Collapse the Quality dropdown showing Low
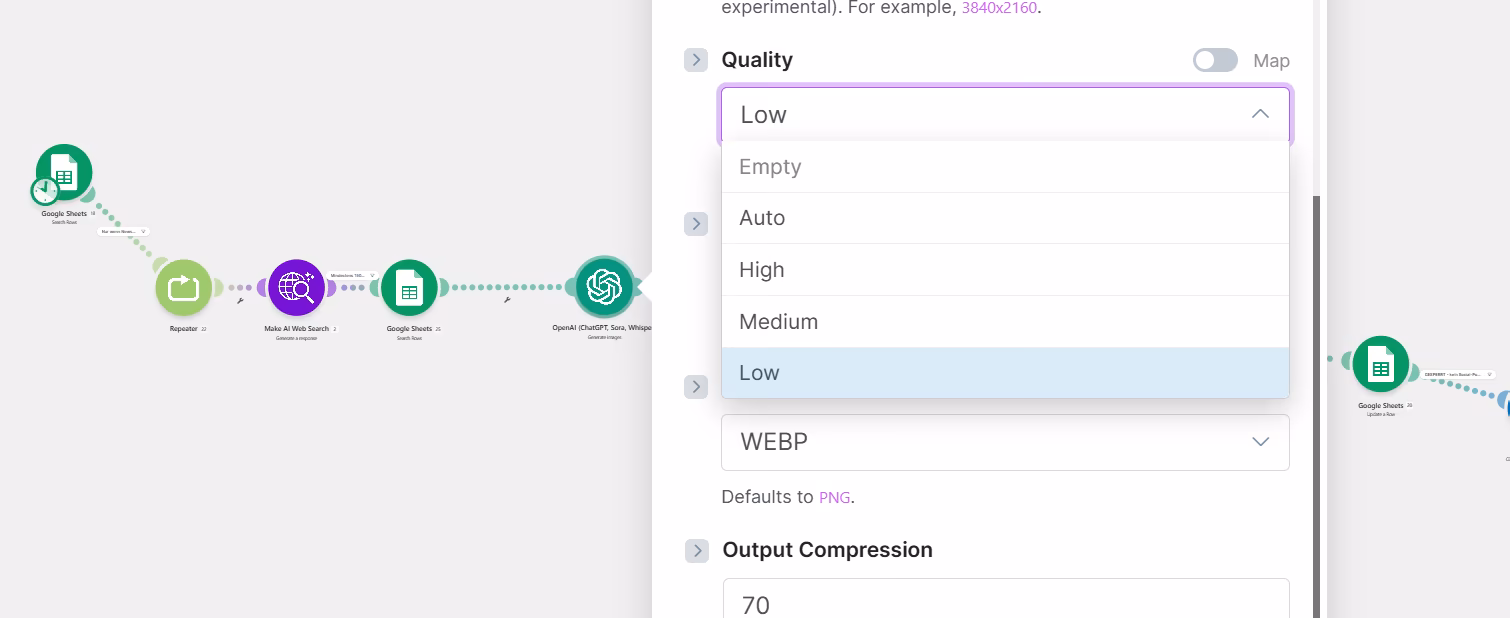1510x618 pixels. [1005, 115]
